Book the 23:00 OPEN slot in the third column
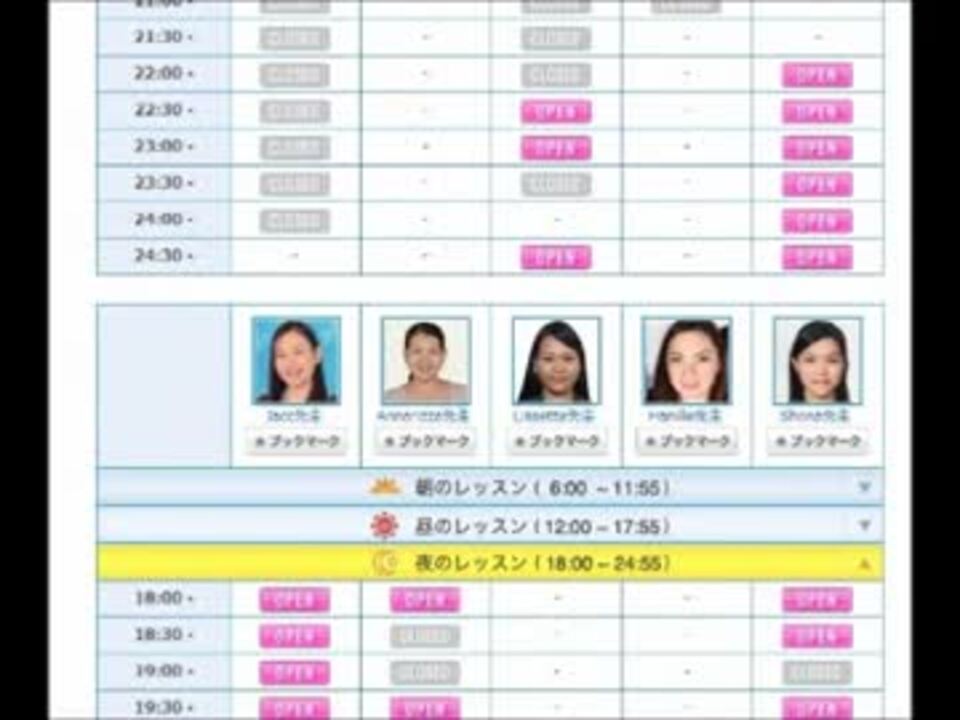The width and height of the screenshot is (960, 720). [556, 148]
